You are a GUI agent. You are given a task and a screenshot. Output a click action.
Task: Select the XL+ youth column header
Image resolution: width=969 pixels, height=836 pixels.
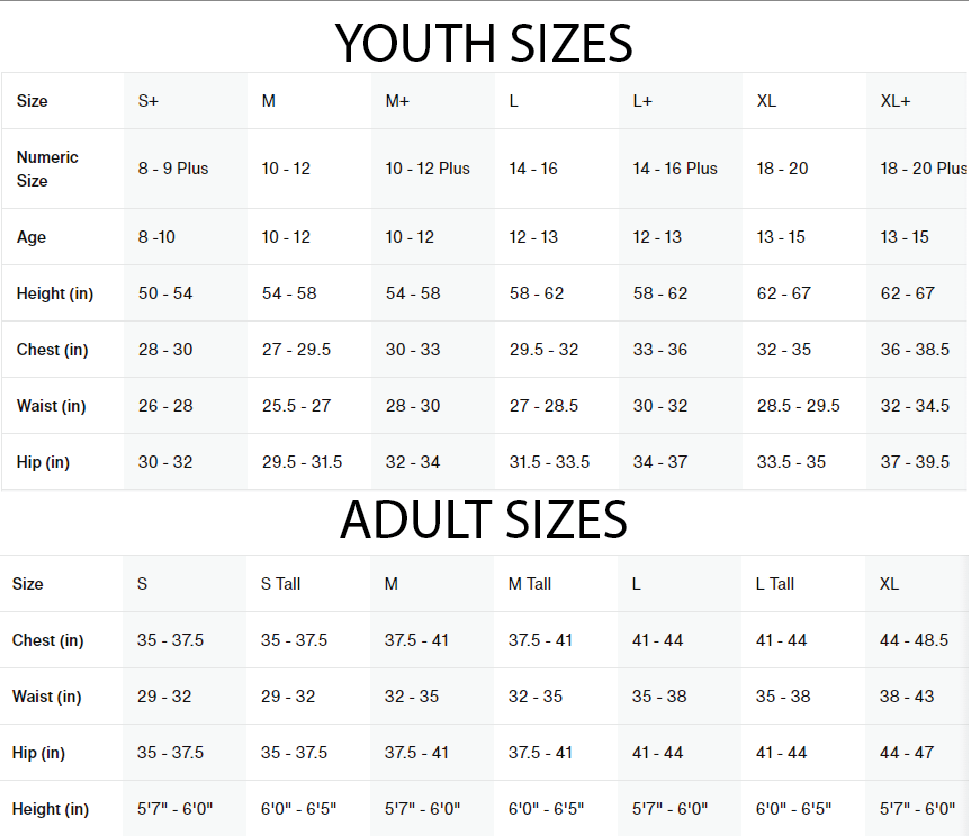[x=896, y=101]
